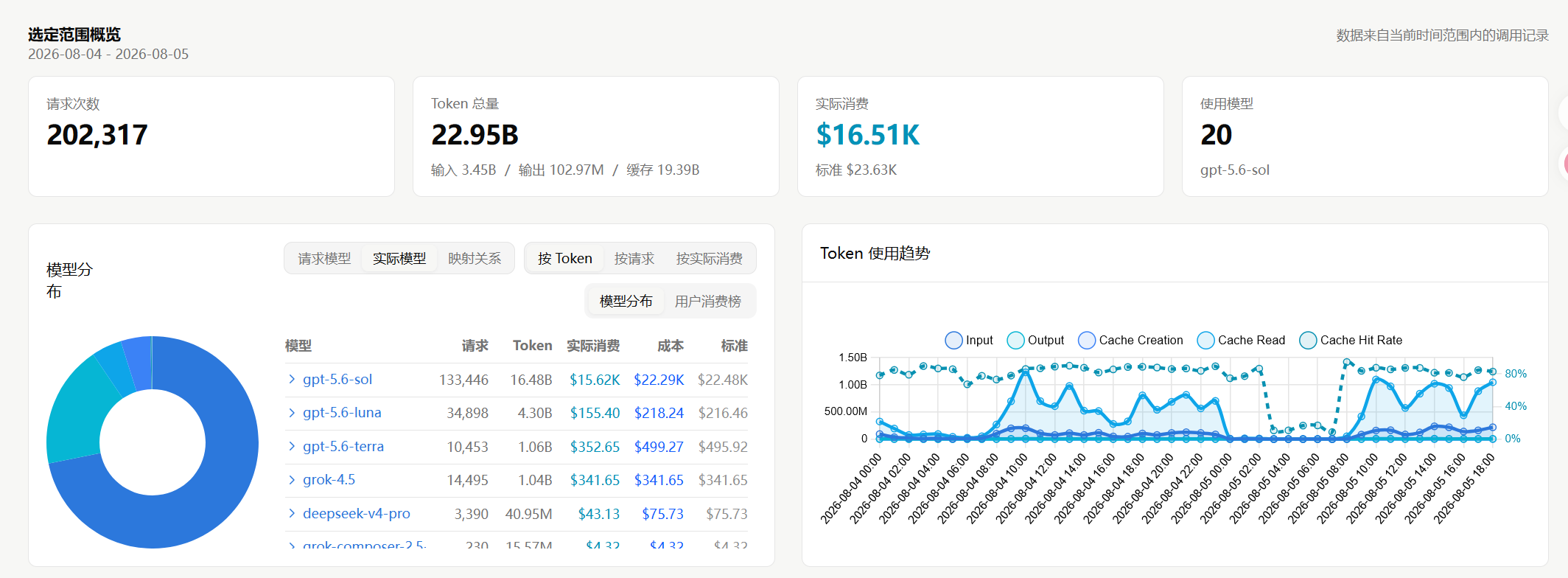
Task: Click the 80% right axis label
Action: point(1516,374)
